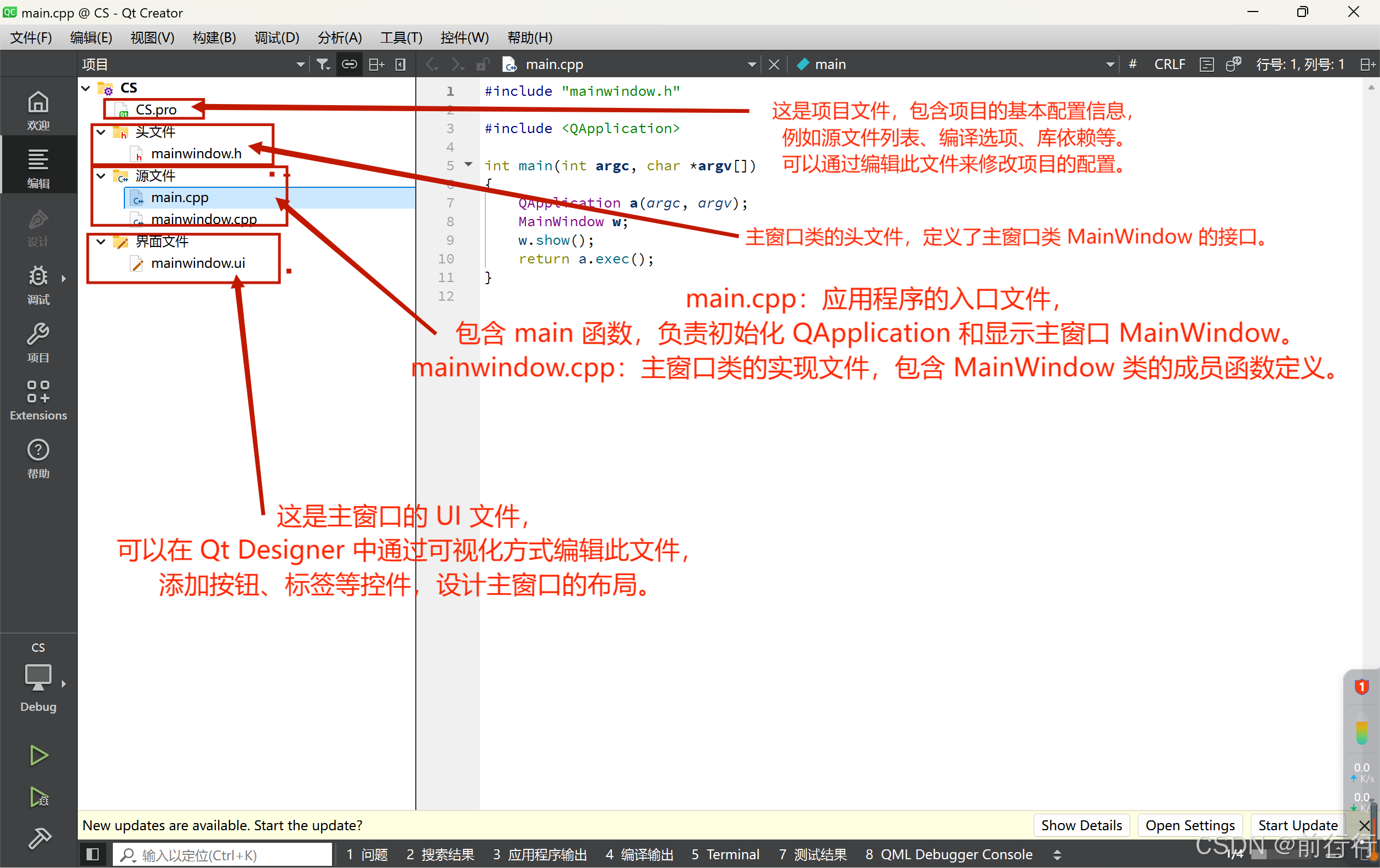Click the Start Debugging run icon
The height and width of the screenshot is (868, 1380).
point(38,797)
